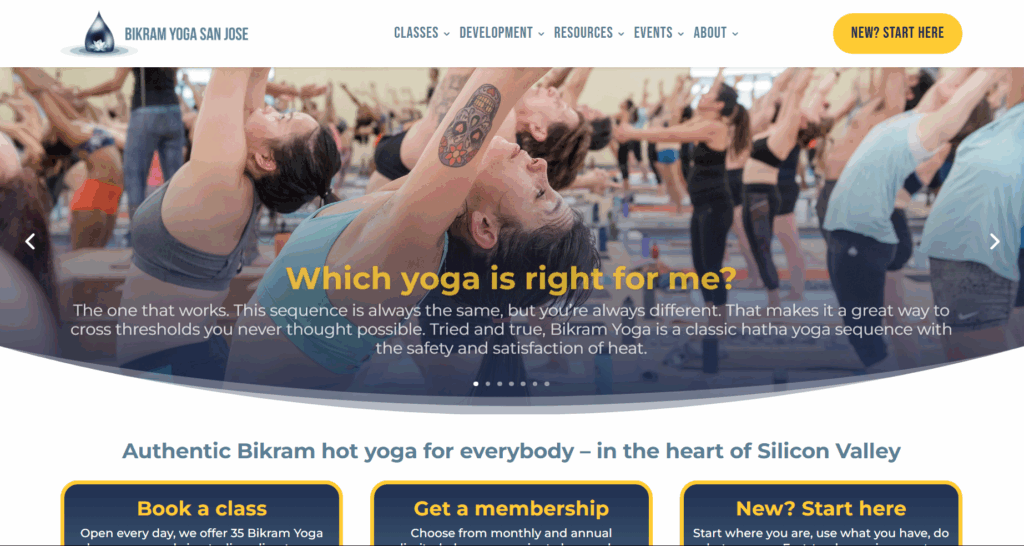Open the Get a membership card
The image size is (1024, 546).
511,513
